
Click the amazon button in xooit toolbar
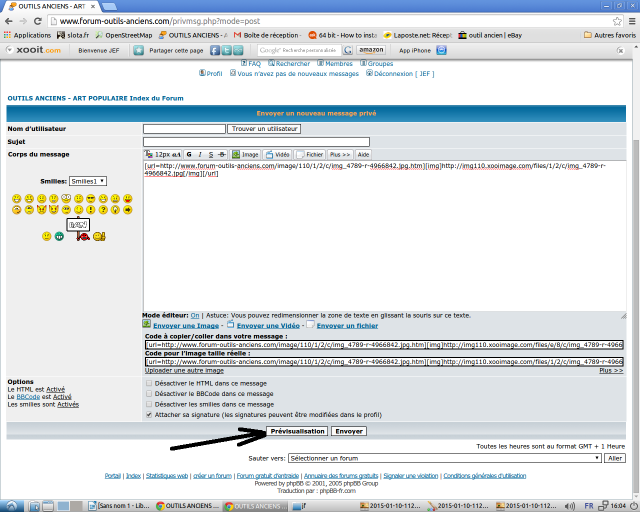371,50
